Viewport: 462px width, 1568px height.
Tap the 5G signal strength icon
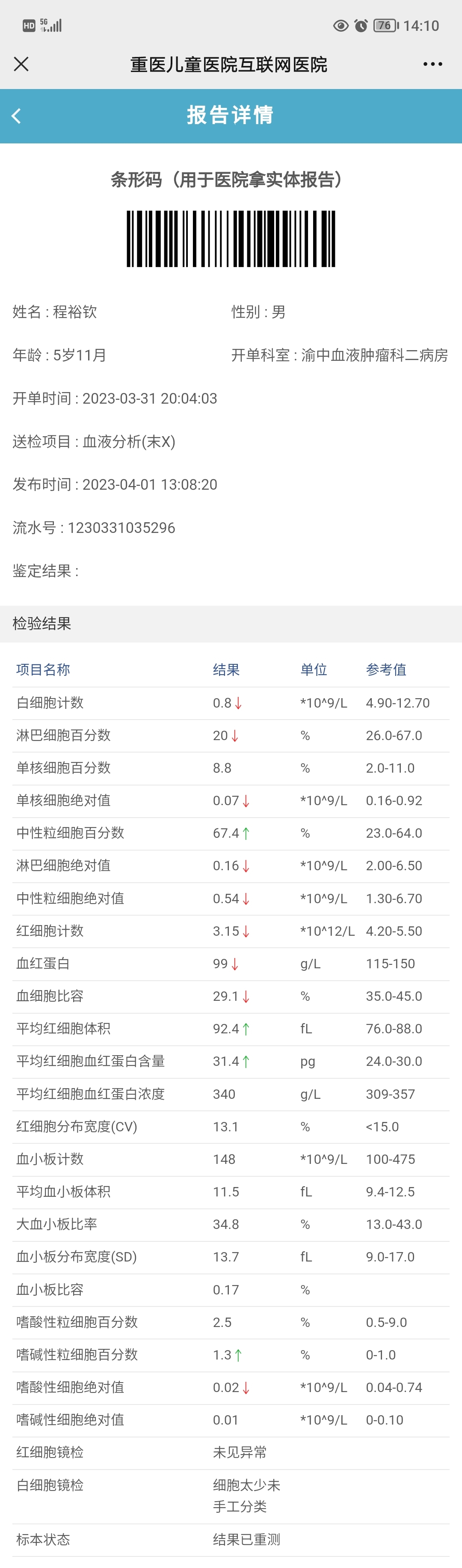51,25
